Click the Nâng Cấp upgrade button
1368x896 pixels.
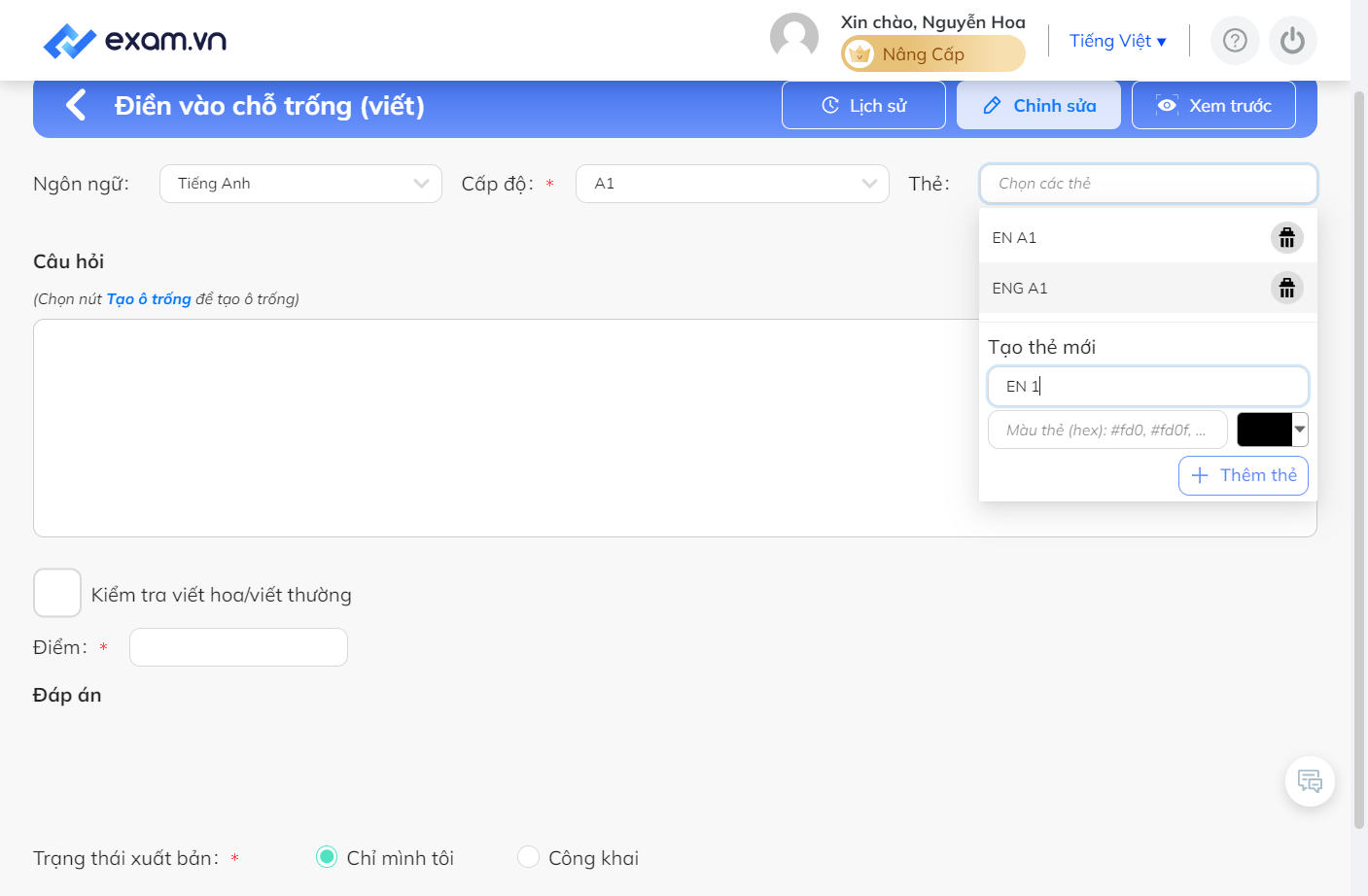[x=932, y=53]
